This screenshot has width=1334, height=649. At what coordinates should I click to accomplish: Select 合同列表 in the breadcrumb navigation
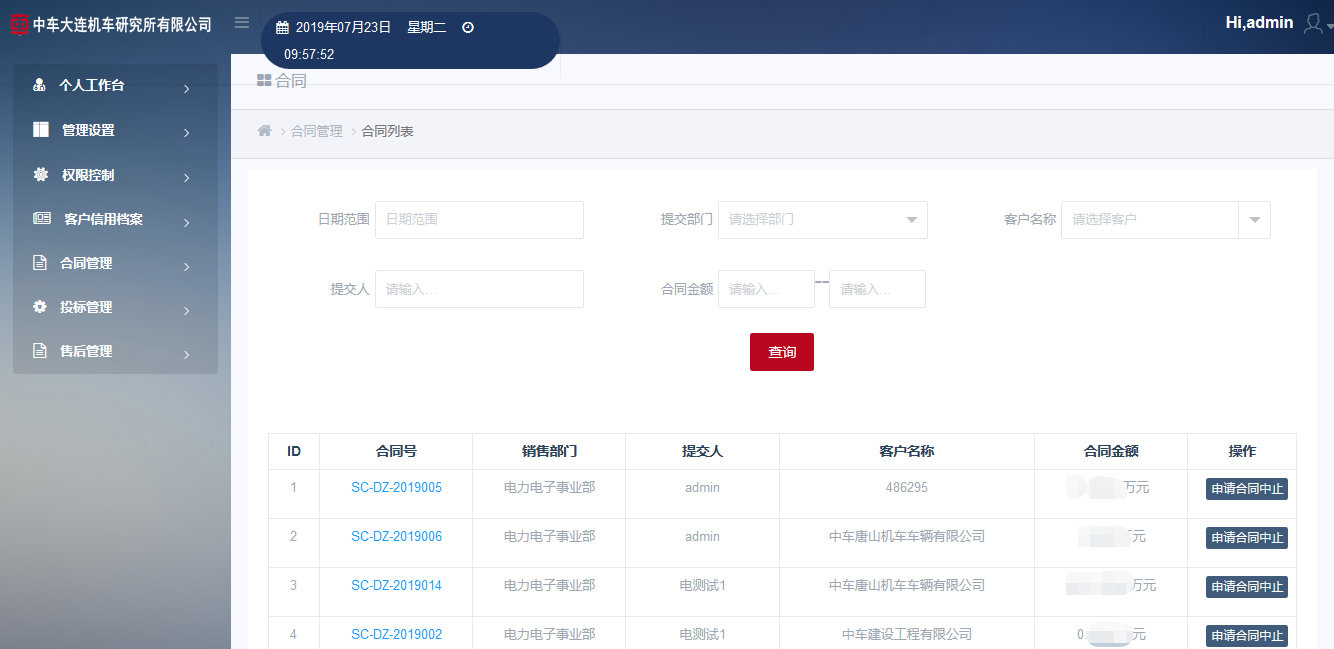tap(388, 130)
